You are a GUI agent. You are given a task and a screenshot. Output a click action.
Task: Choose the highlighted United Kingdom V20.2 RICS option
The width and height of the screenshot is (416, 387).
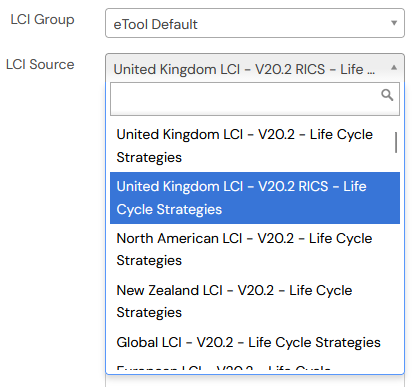point(255,198)
